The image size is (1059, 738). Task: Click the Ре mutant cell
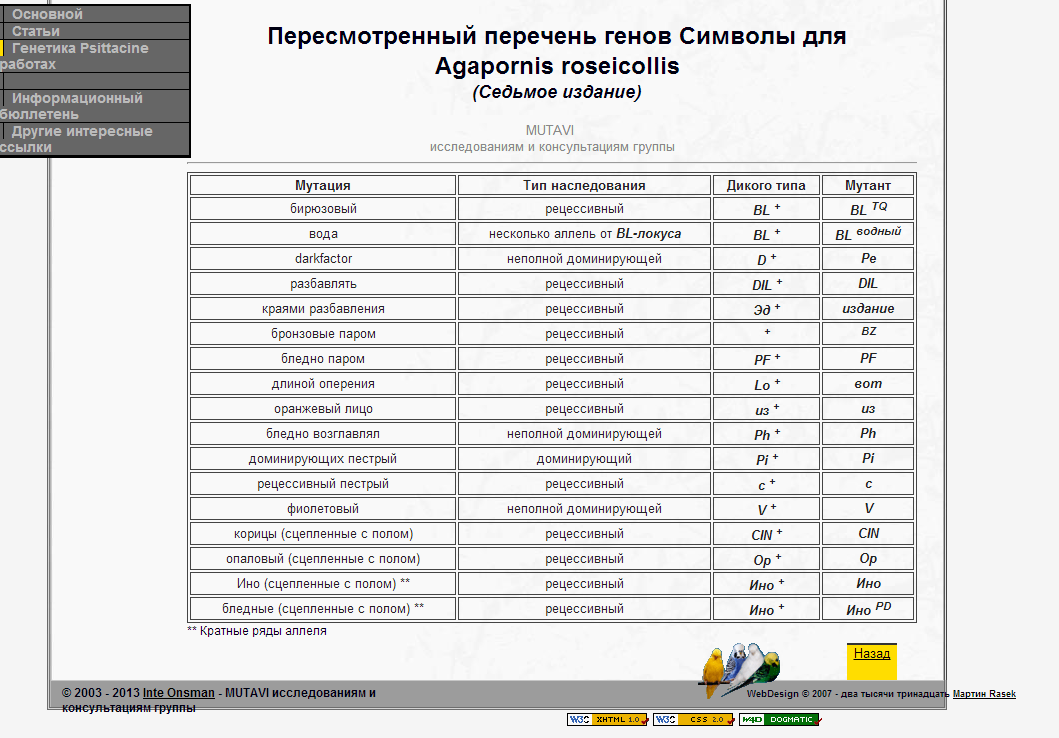(868, 259)
